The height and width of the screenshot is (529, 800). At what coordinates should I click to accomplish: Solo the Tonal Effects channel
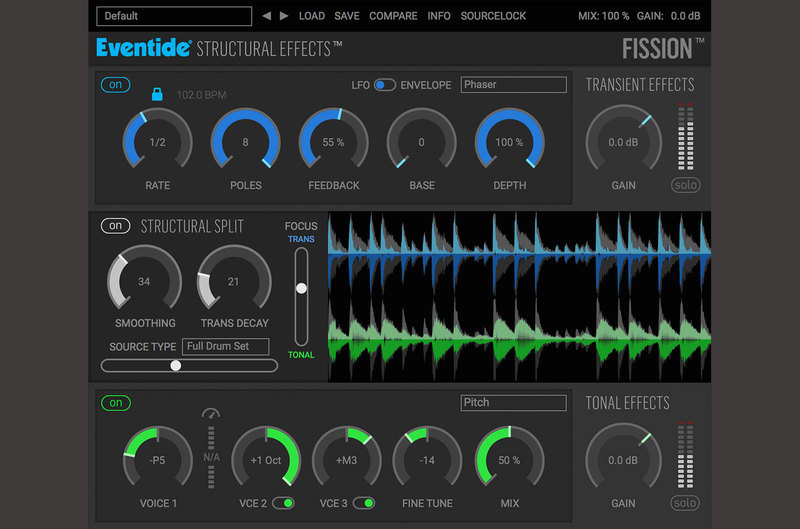tap(686, 503)
